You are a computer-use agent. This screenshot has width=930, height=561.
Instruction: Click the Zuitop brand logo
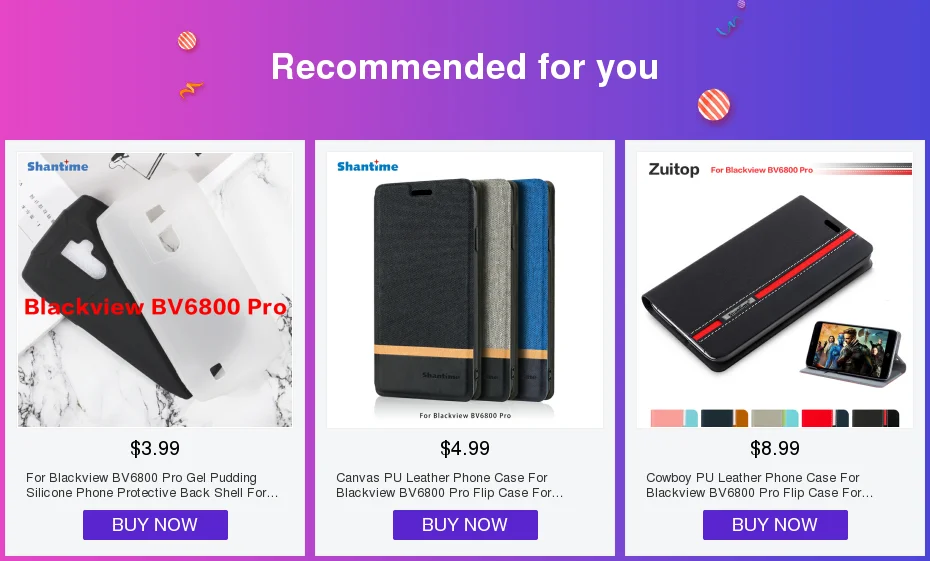pyautogui.click(x=674, y=170)
